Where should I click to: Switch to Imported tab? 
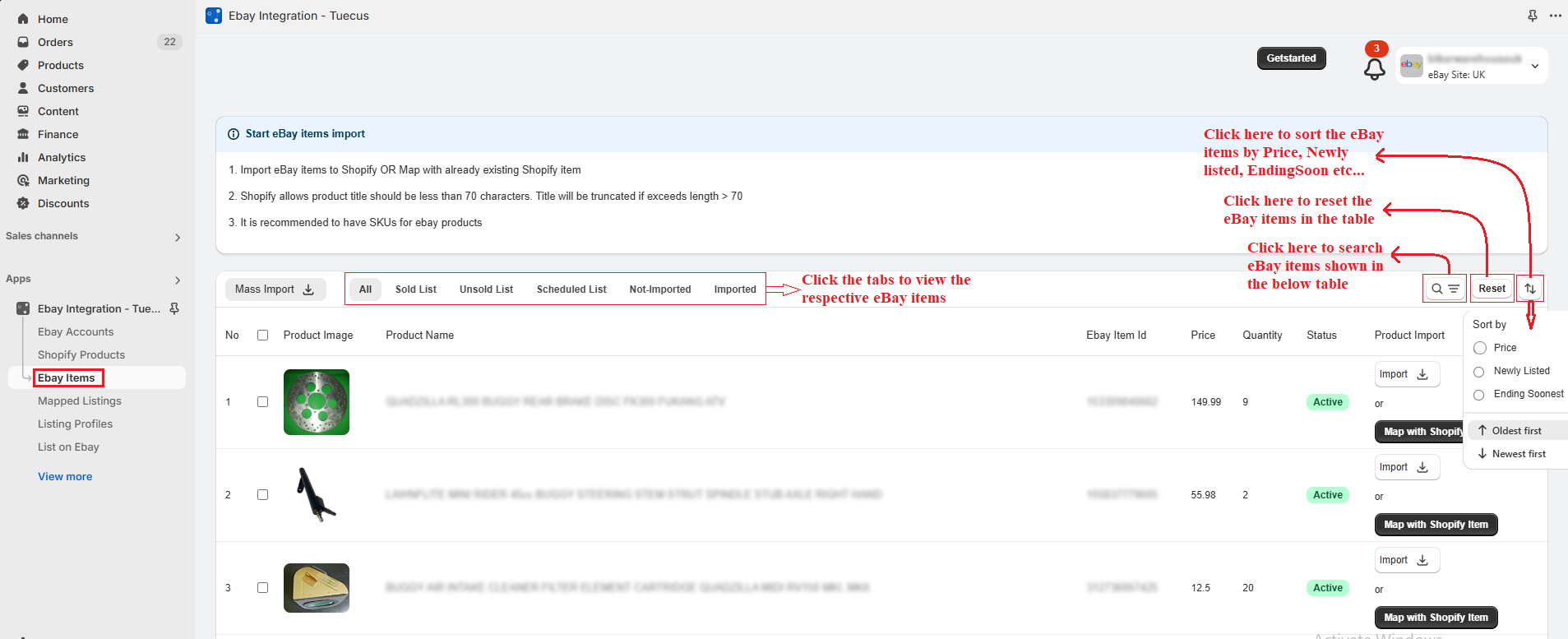735,289
